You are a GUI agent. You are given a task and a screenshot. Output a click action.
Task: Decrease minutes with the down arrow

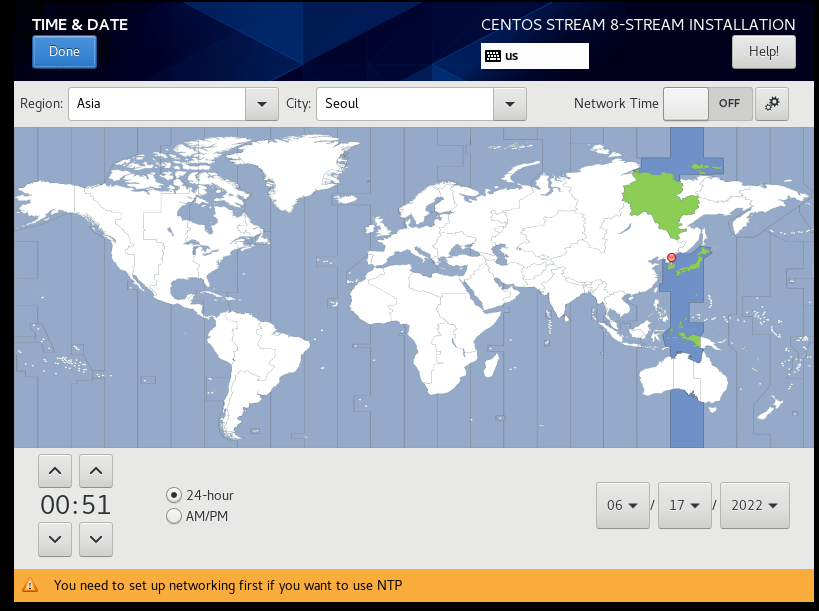[x=96, y=539]
